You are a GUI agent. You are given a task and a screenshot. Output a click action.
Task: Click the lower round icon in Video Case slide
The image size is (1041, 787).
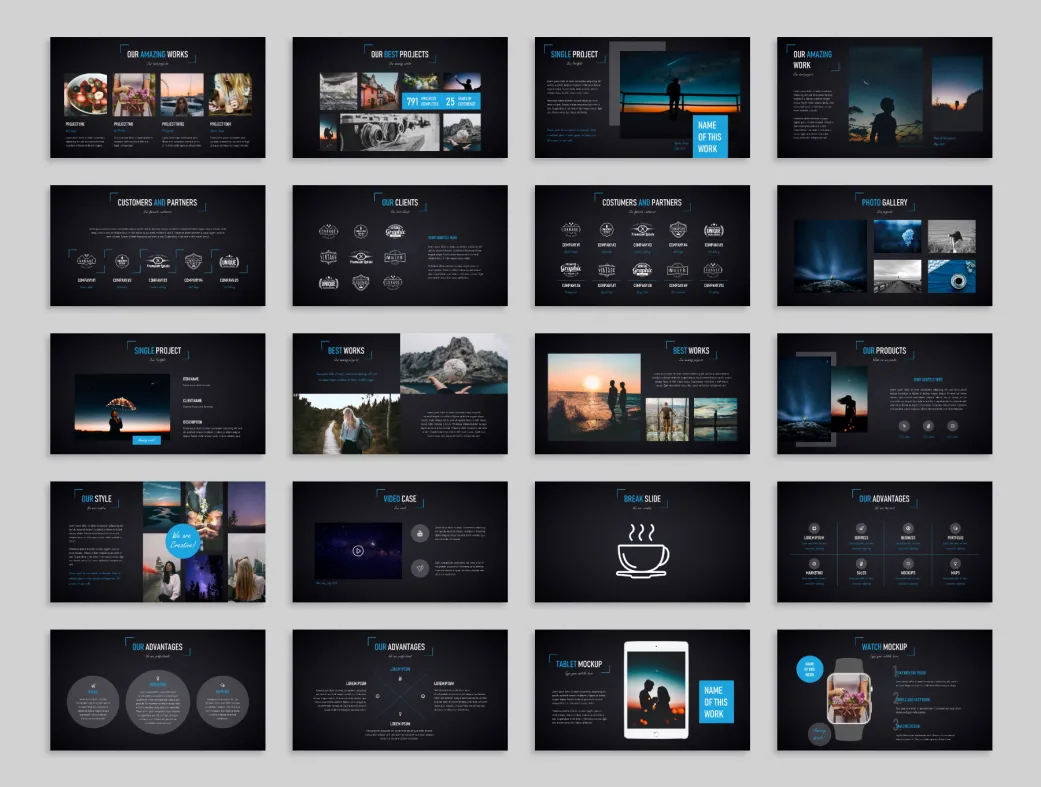coord(419,568)
